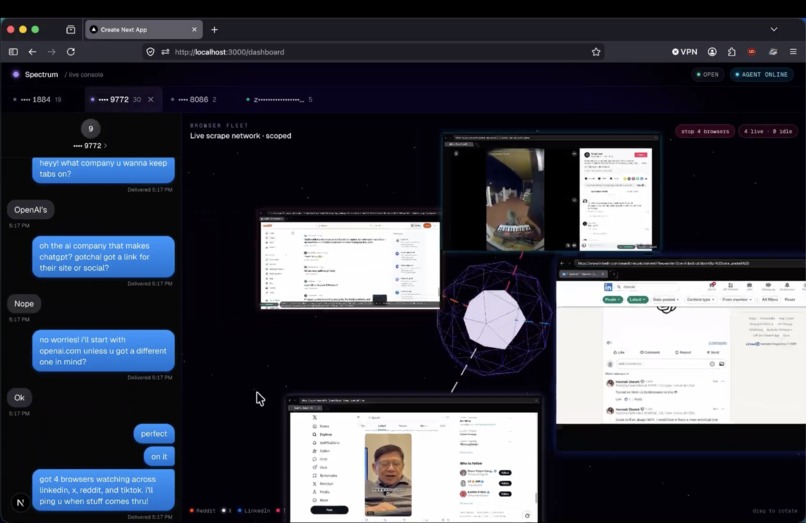Viewport: 806px width, 523px height.
Task: Click the localhost:3000/dashboard address bar
Action: pos(374,52)
